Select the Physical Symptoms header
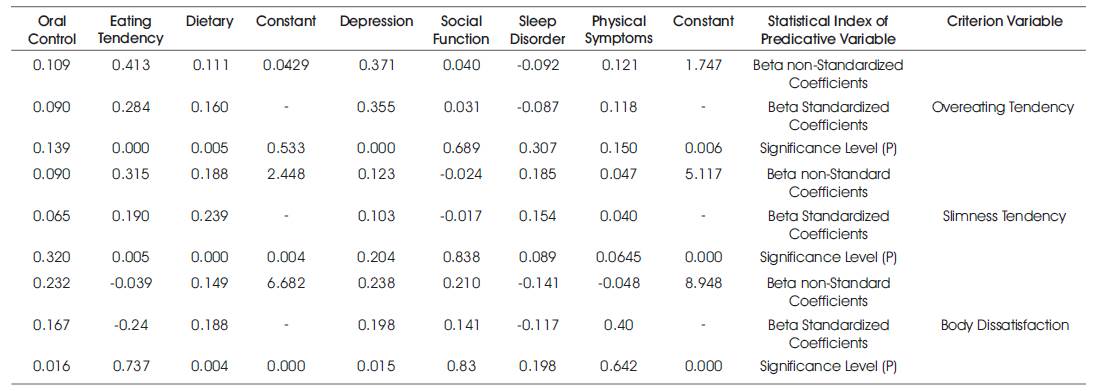1097x391 pixels. [618, 29]
